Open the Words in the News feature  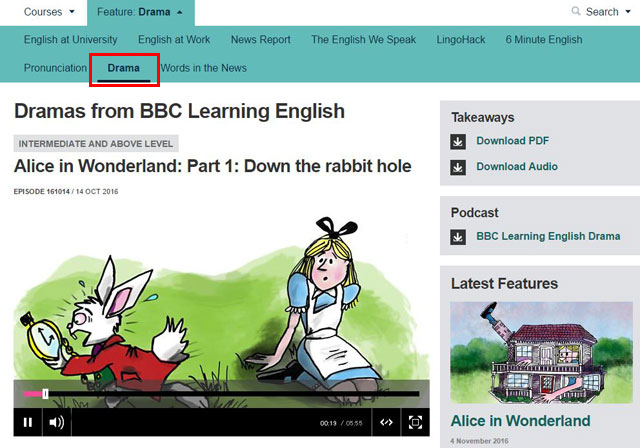point(204,68)
